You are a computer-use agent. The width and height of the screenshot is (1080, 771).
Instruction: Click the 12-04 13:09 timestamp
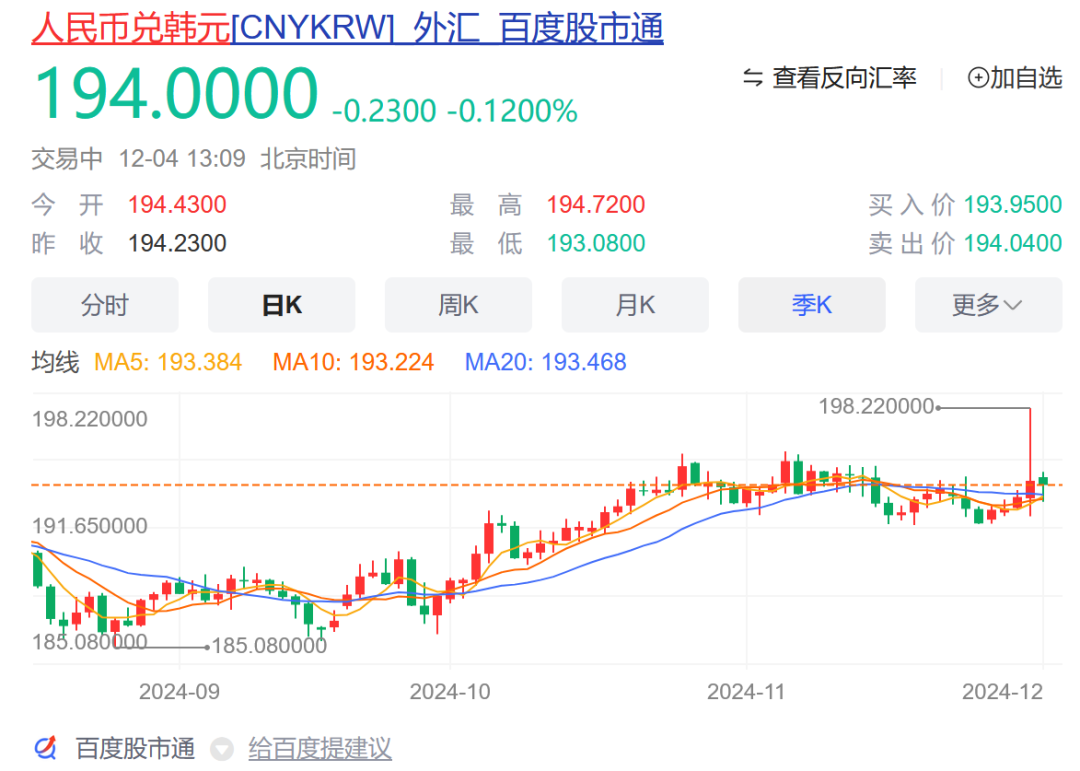(182, 159)
